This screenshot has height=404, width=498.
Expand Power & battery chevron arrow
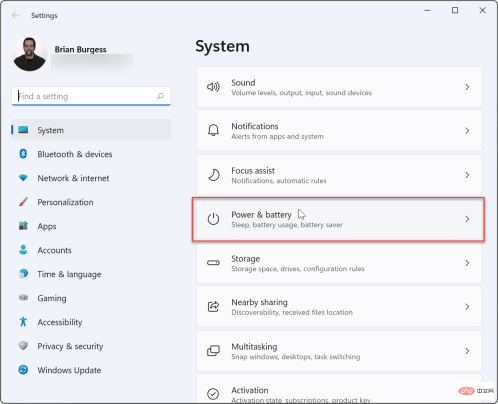pos(467,219)
